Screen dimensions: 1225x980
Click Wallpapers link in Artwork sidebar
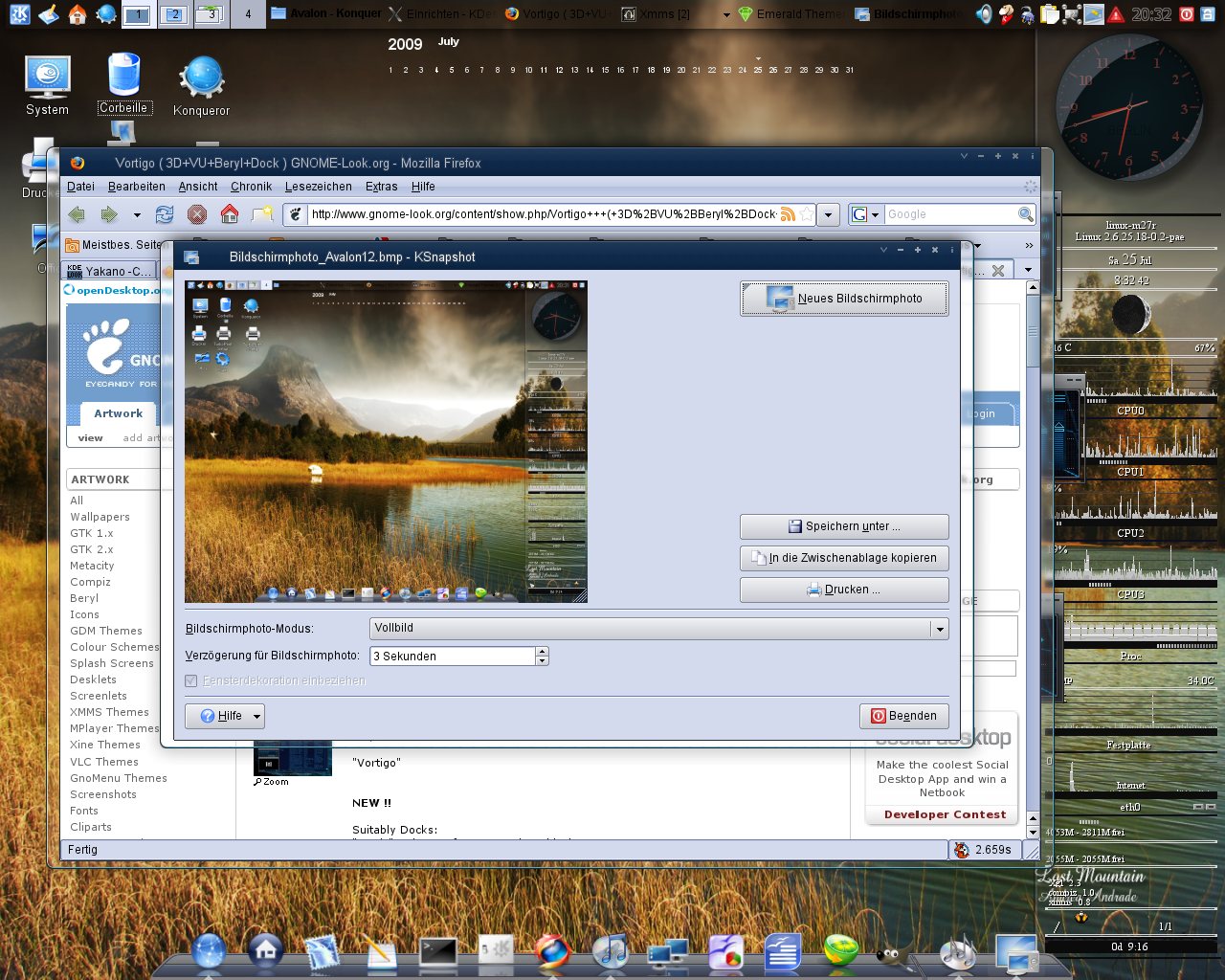100,517
